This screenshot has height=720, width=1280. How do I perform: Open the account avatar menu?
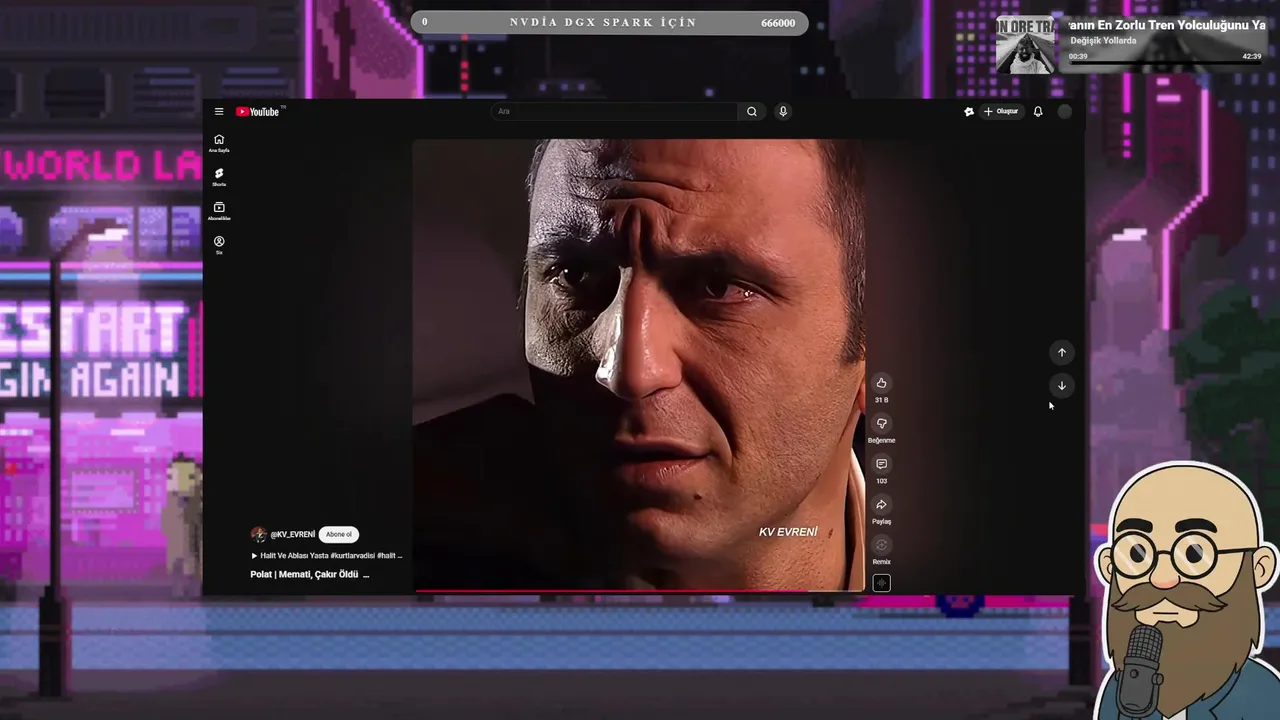[x=1065, y=112]
